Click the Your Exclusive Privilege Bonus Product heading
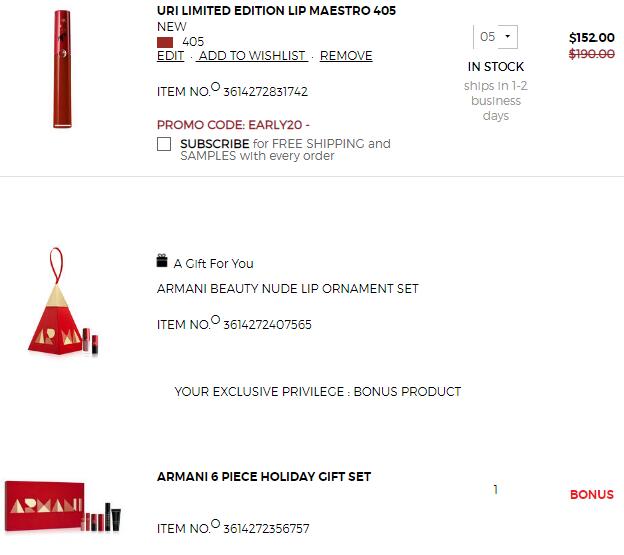Viewport: 624px width, 555px height. [318, 391]
